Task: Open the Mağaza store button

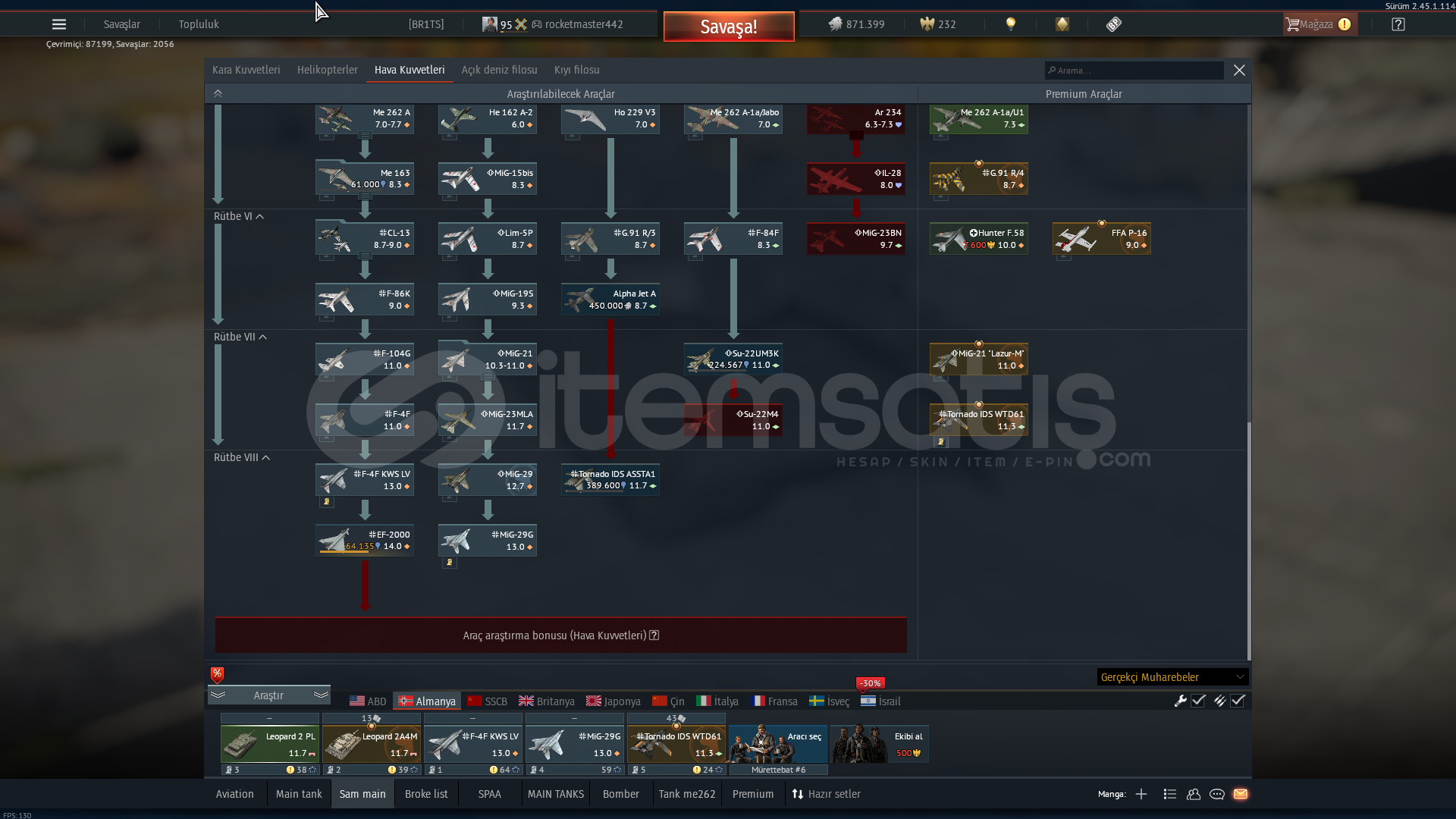Action: click(1319, 24)
